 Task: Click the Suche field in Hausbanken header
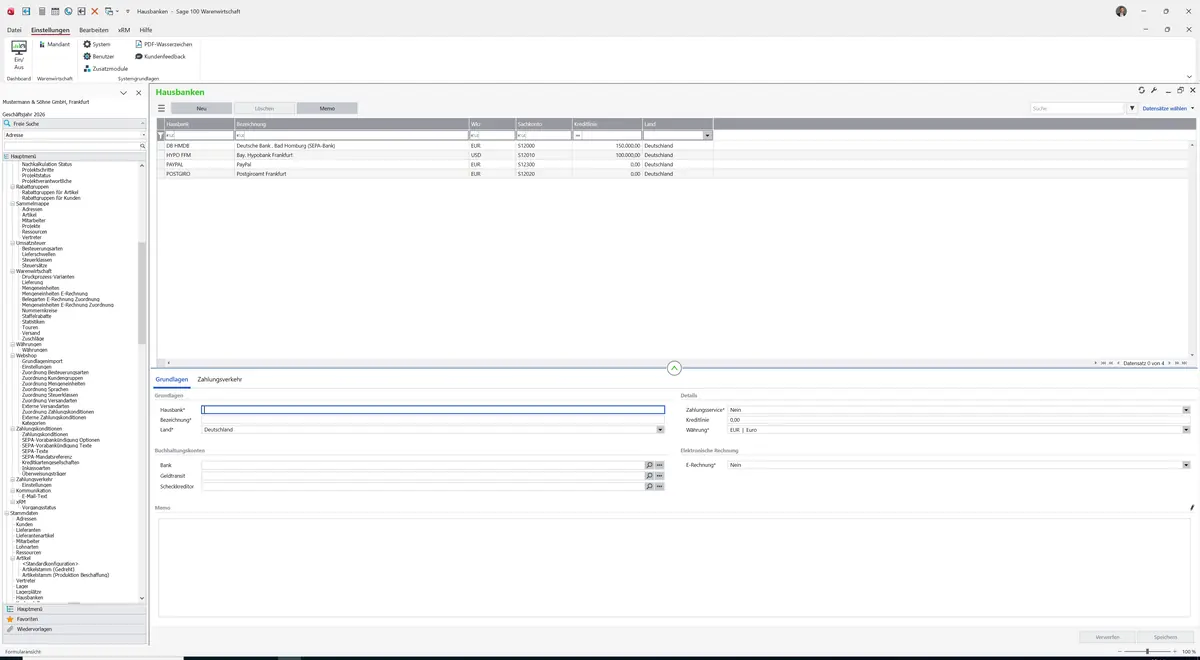pyautogui.click(x=1078, y=108)
